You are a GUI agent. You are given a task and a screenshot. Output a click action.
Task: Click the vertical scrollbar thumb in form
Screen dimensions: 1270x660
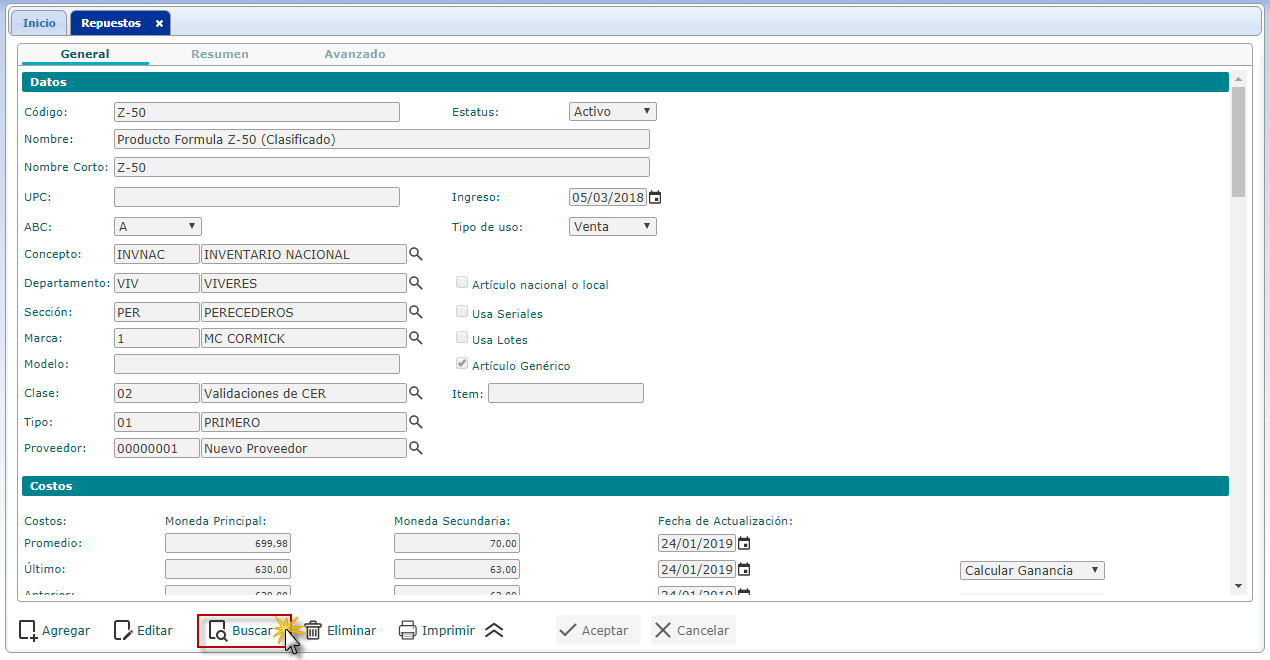(x=1238, y=140)
